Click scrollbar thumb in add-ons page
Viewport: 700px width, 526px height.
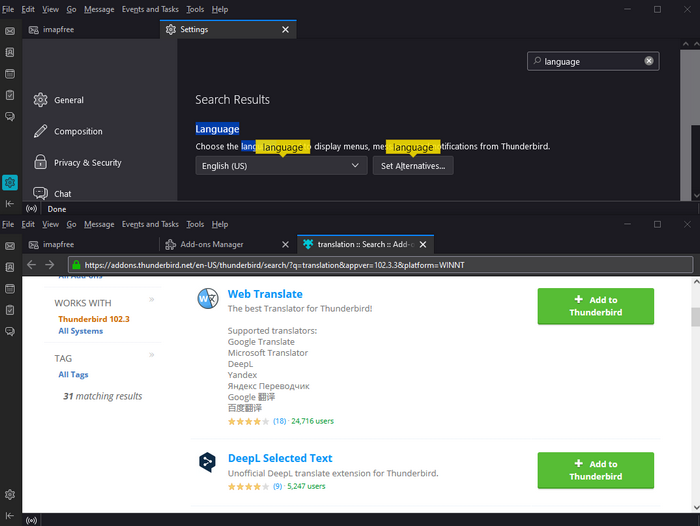[x=696, y=317]
